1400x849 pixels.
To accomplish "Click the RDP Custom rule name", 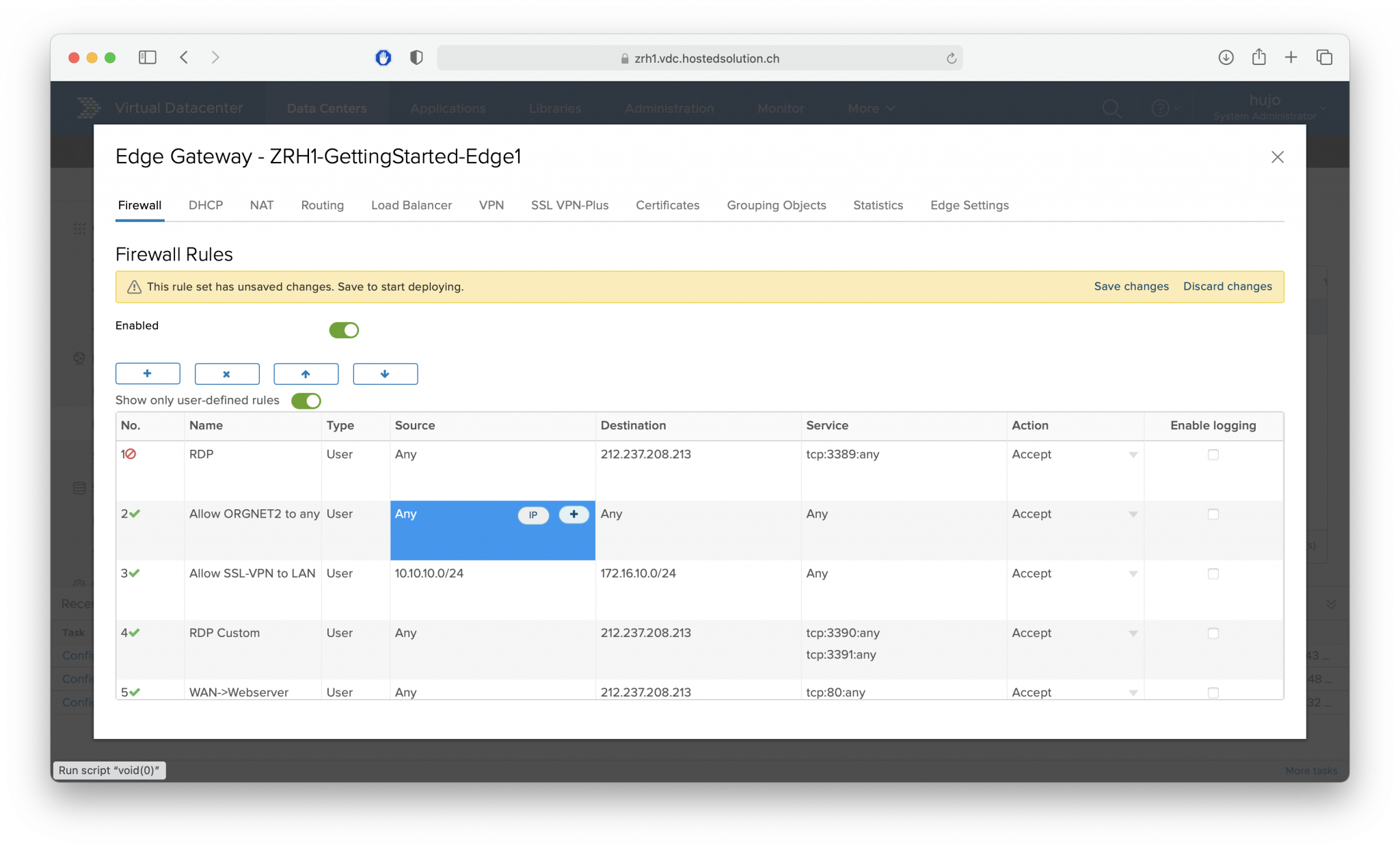I will click(224, 633).
